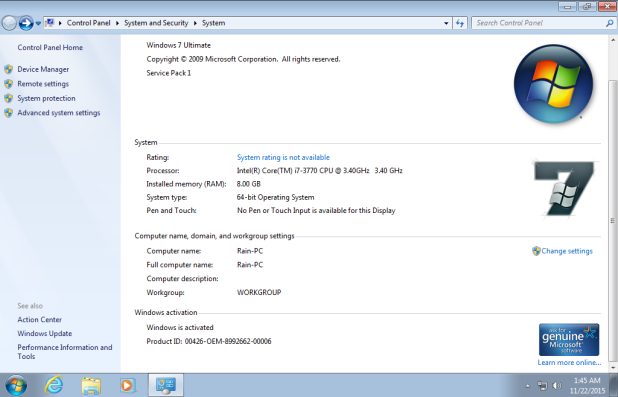Screen dimensions: 618x397
Task: Open Device Manager from the sidebar
Action: pos(43,69)
